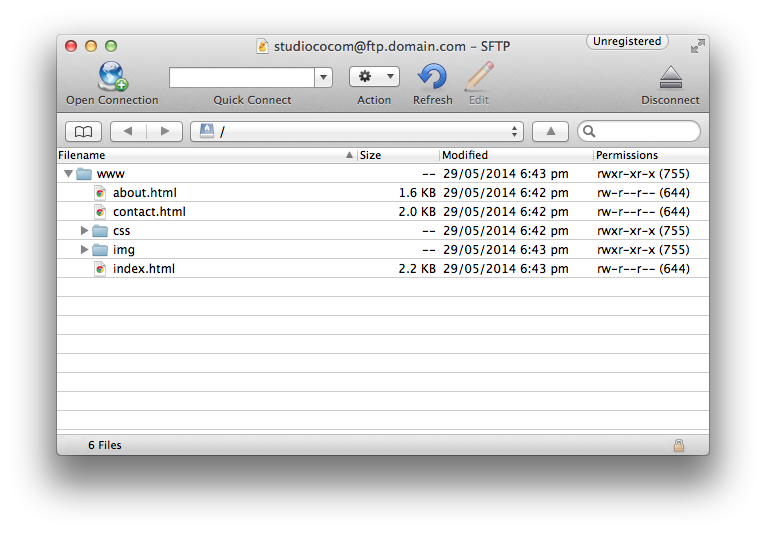Click permissions of the www row
The image size is (766, 534).
(643, 174)
